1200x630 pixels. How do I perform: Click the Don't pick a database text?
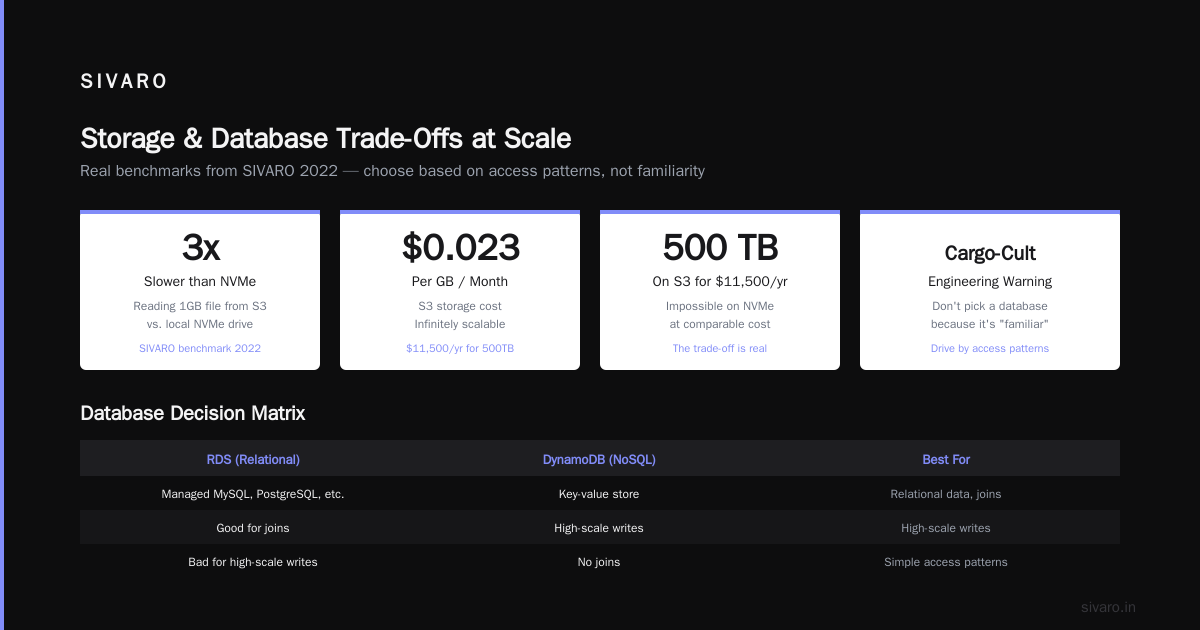pyautogui.click(x=990, y=306)
